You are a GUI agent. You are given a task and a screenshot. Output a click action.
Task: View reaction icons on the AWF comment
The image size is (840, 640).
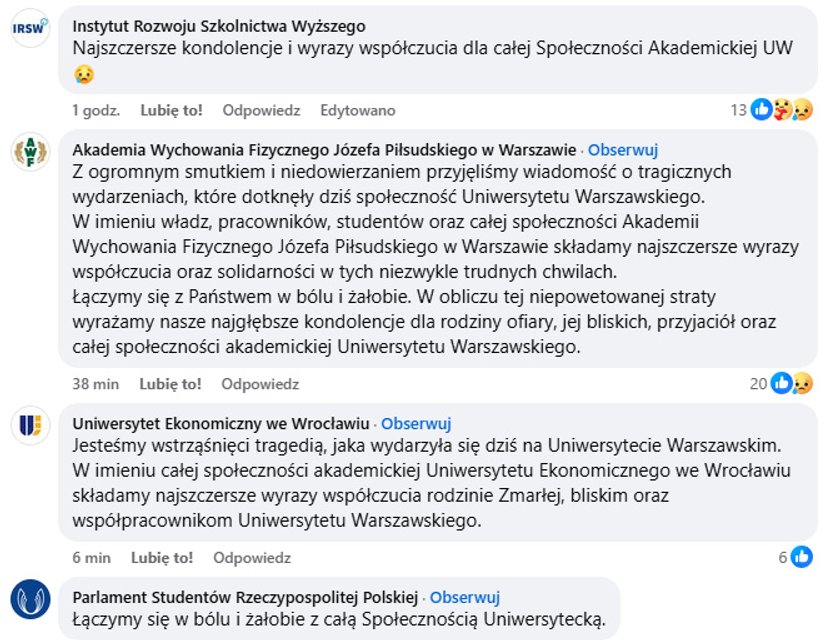click(x=792, y=383)
